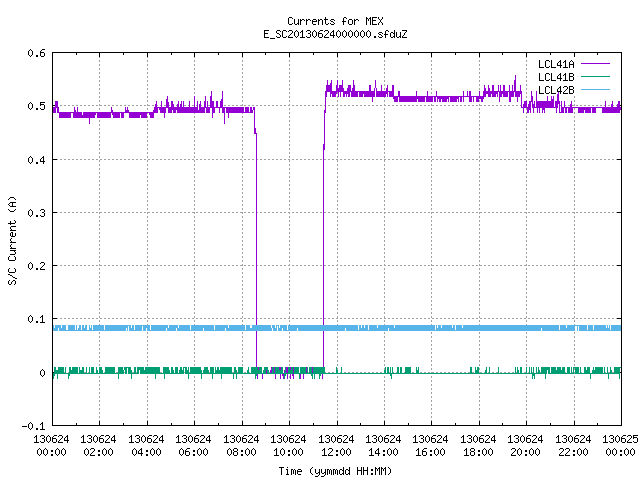
Task: Select the filename 'E_SC20130624000000.sfduZ' subtitle
Action: [335, 34]
